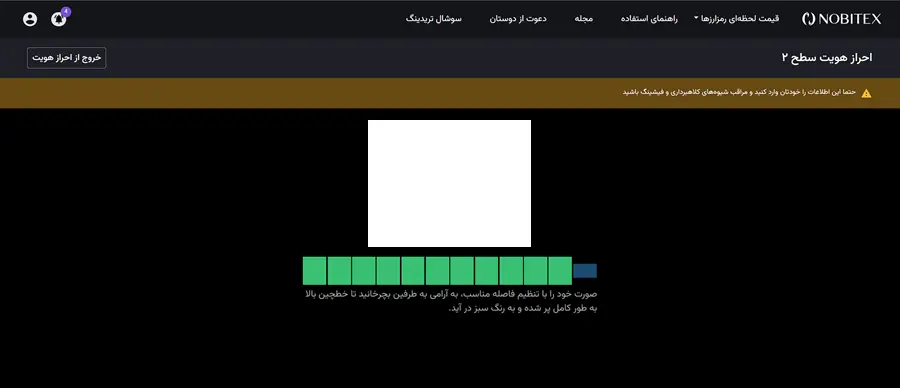The image size is (900, 388).
Task: Click the yellow warning triangle icon
Action: click(866, 93)
